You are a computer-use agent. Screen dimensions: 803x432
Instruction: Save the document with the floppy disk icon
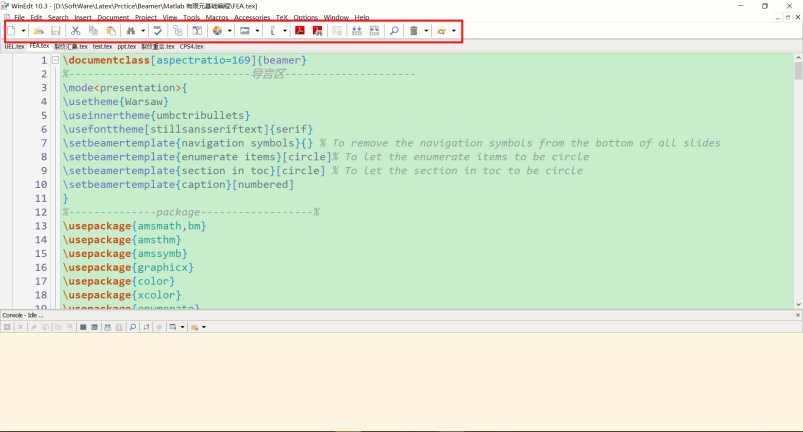pos(56,31)
